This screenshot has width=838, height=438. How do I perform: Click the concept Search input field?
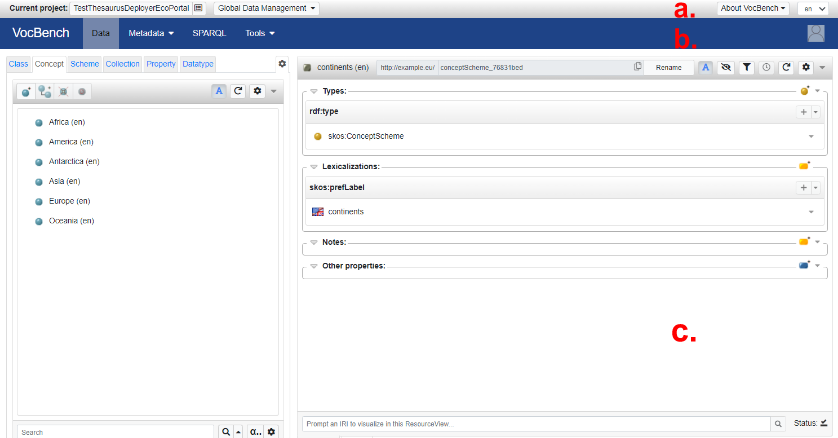(115, 432)
